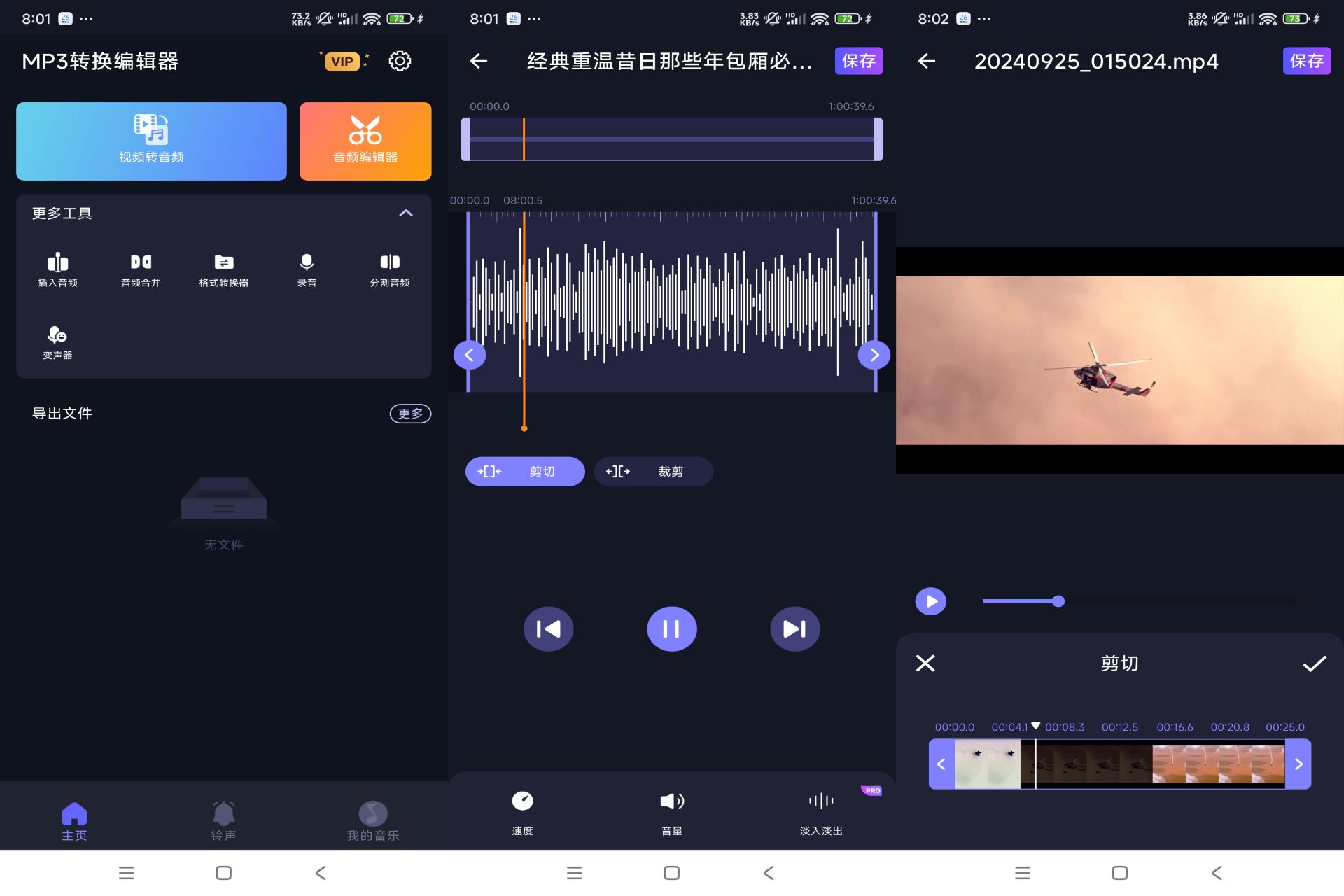Collapse the More Tools section
The image size is (1344, 896).
pos(406,213)
